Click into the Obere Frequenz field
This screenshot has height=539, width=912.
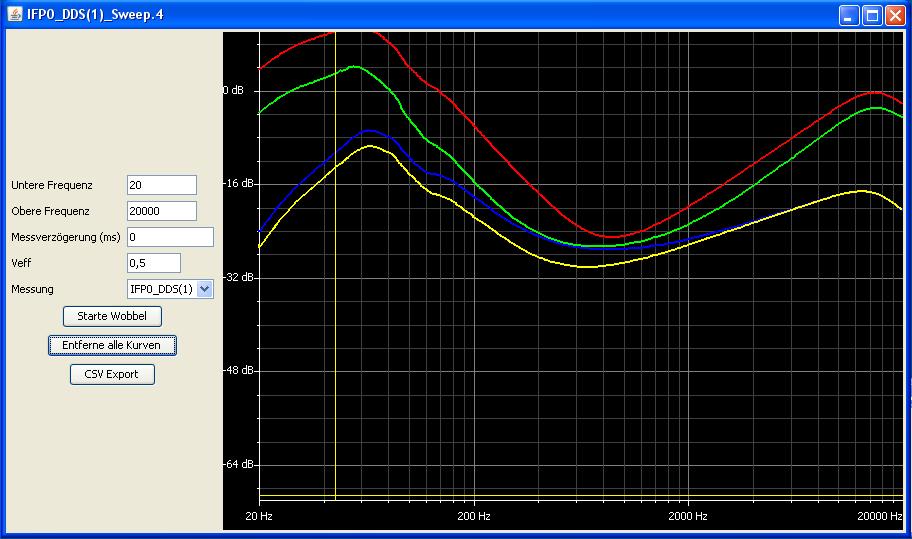(x=162, y=211)
